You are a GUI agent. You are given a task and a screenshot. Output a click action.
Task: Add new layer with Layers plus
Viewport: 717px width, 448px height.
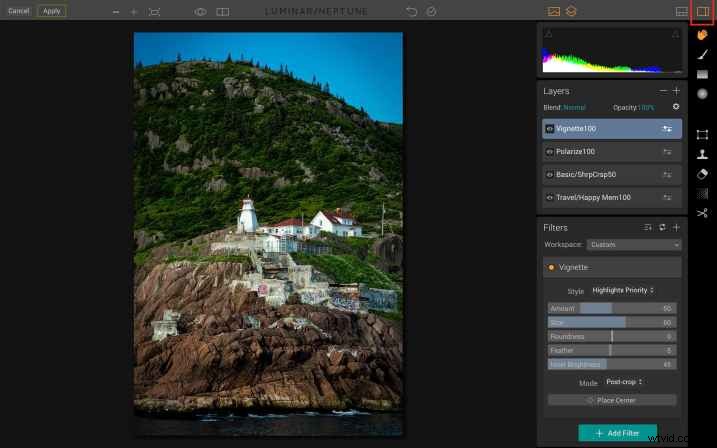(676, 91)
